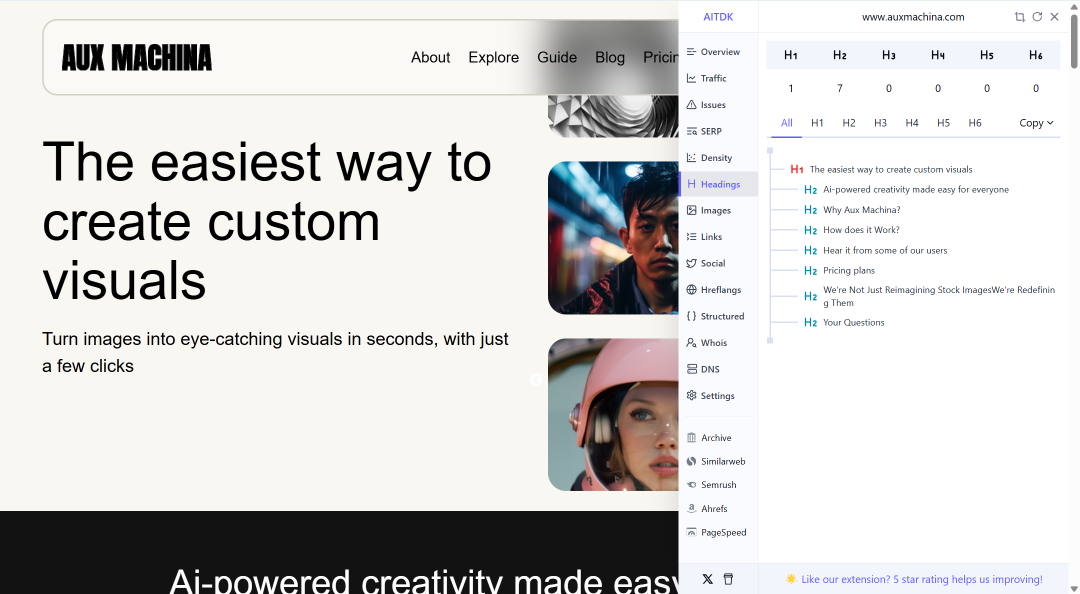The width and height of the screenshot is (1080, 594).
Task: Click the page vertical scrollbar thumb
Action: click(1074, 41)
